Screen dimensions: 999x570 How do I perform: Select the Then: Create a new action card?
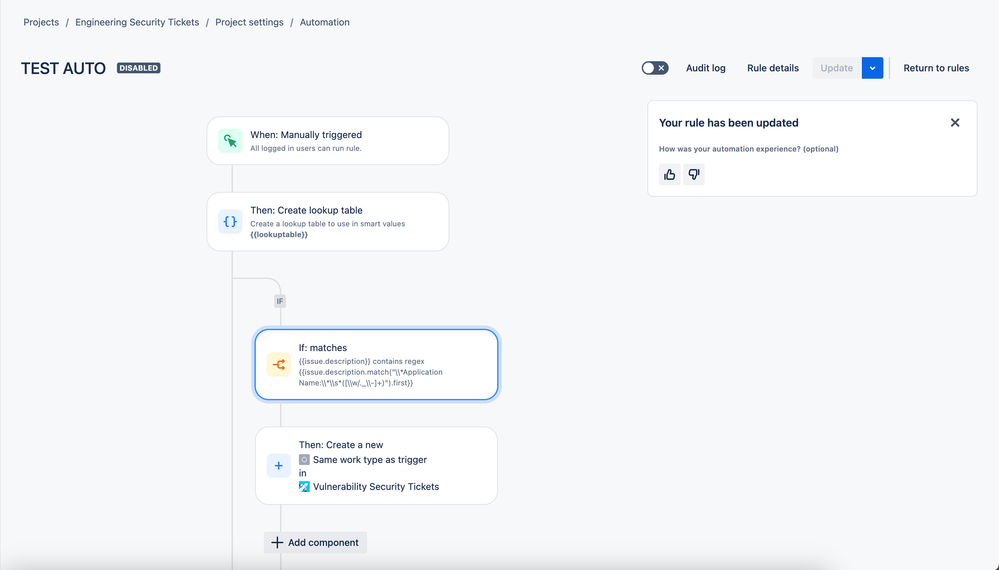click(376, 466)
